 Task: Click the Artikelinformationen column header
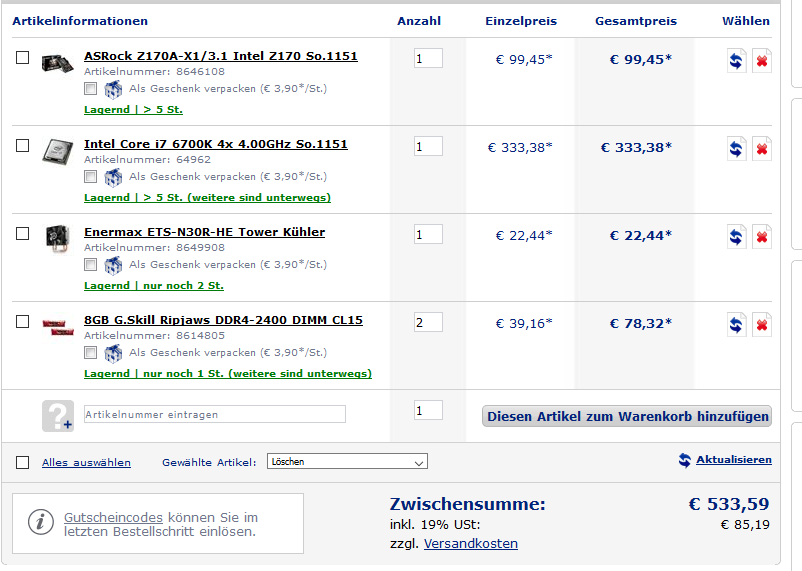point(80,21)
